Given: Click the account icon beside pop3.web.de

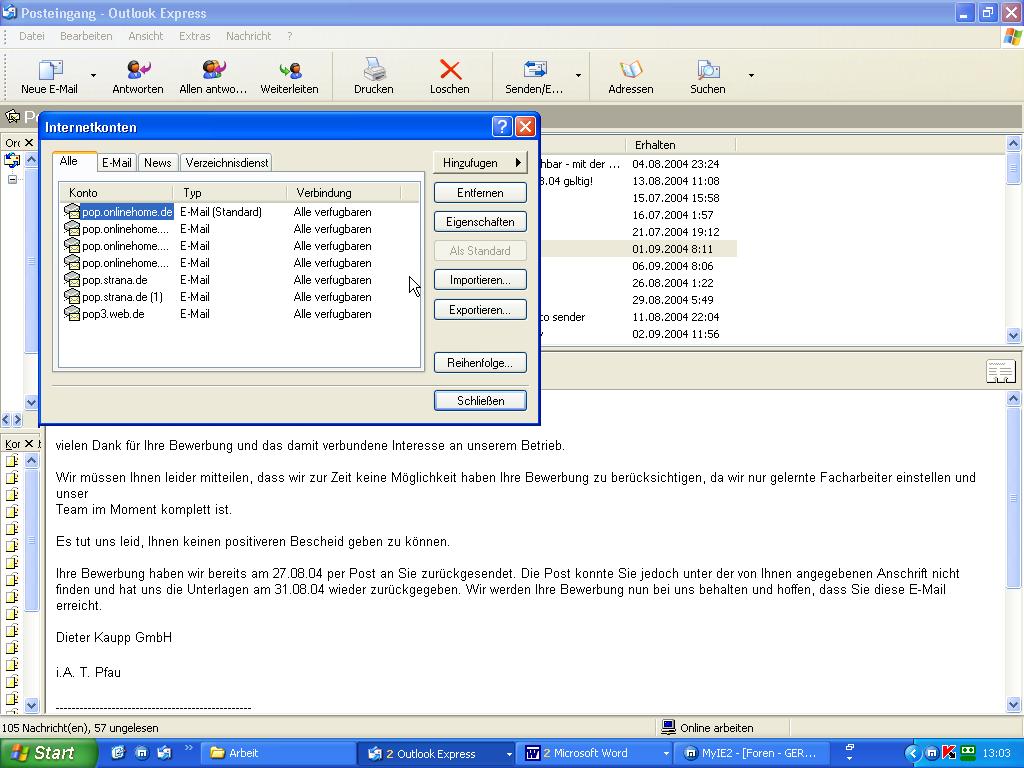Looking at the screenshot, I should click(72, 314).
